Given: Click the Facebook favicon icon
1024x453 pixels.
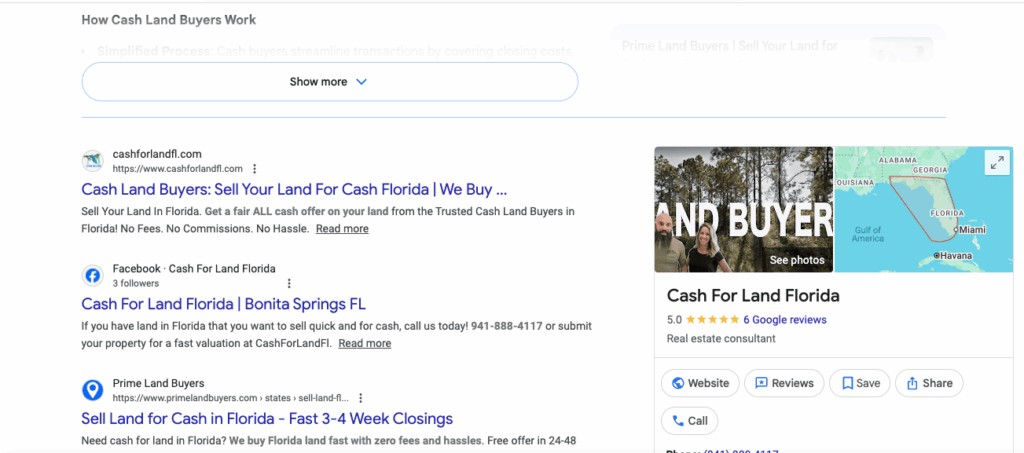Looking at the screenshot, I should click(93, 275).
